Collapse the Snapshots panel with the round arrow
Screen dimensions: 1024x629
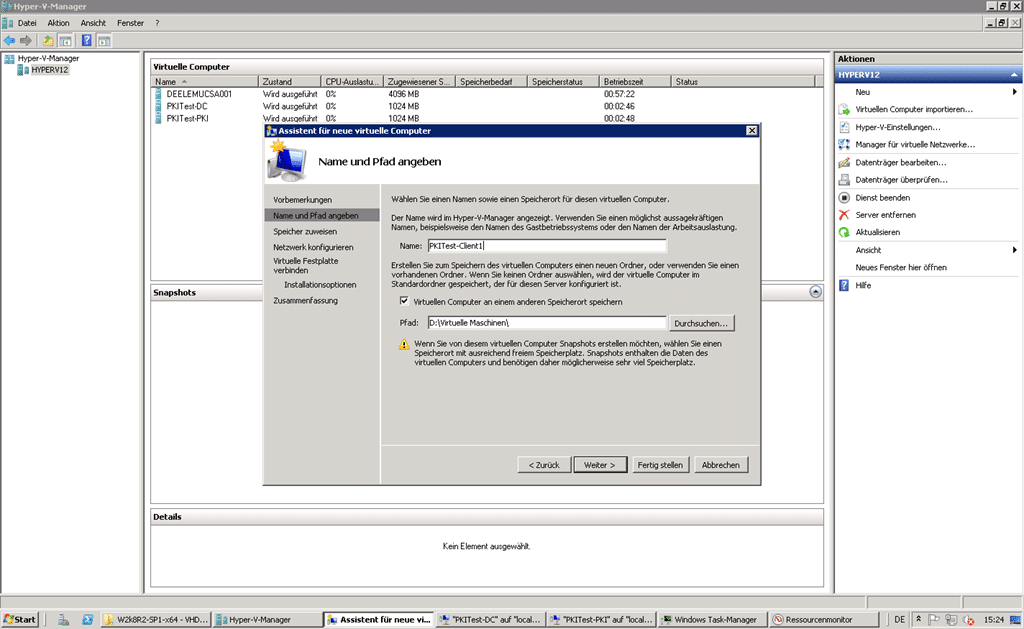pos(815,292)
